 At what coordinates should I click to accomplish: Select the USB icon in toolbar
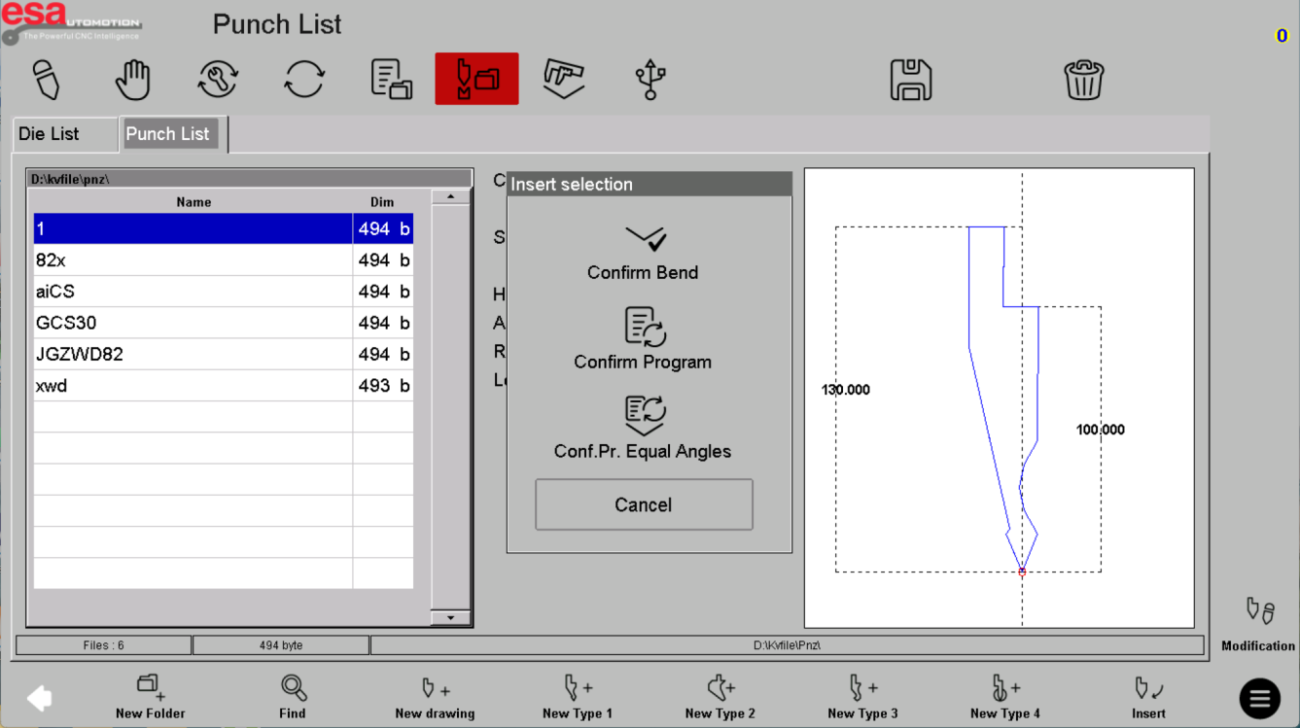[x=650, y=79]
